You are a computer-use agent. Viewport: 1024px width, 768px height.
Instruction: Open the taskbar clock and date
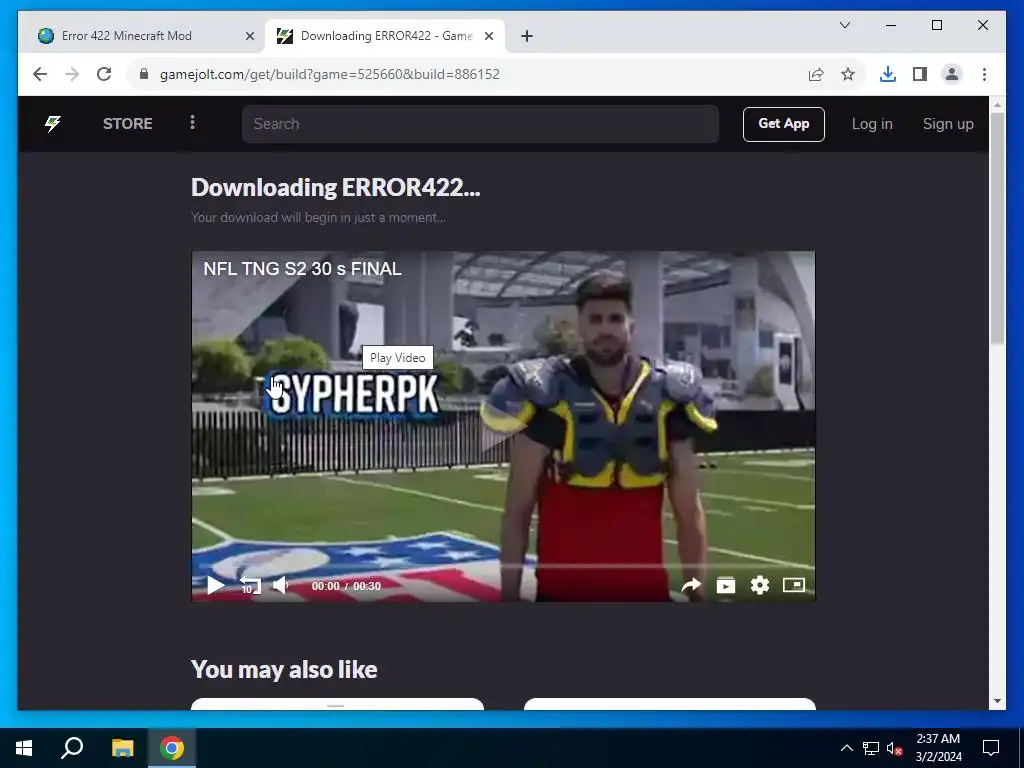coord(938,748)
